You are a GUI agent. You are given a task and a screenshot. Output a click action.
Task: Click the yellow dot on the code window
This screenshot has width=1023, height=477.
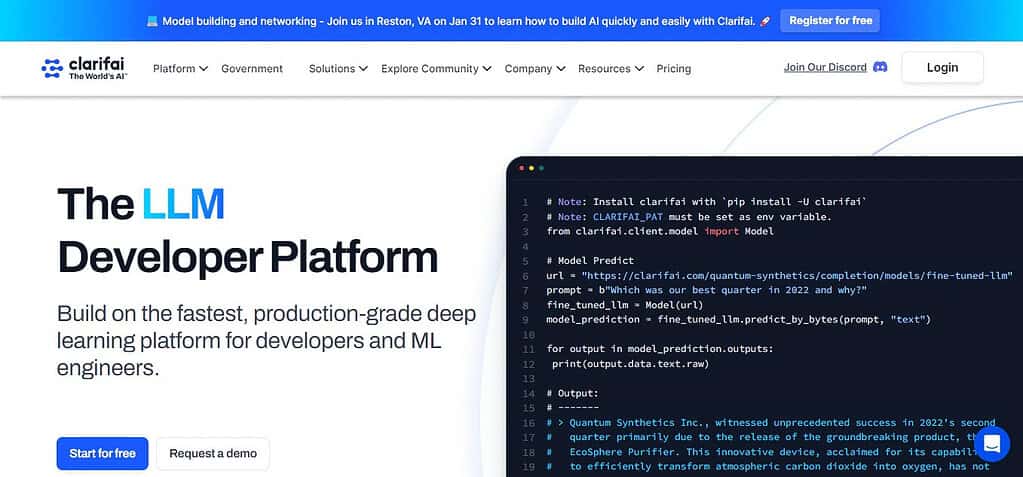(531, 168)
